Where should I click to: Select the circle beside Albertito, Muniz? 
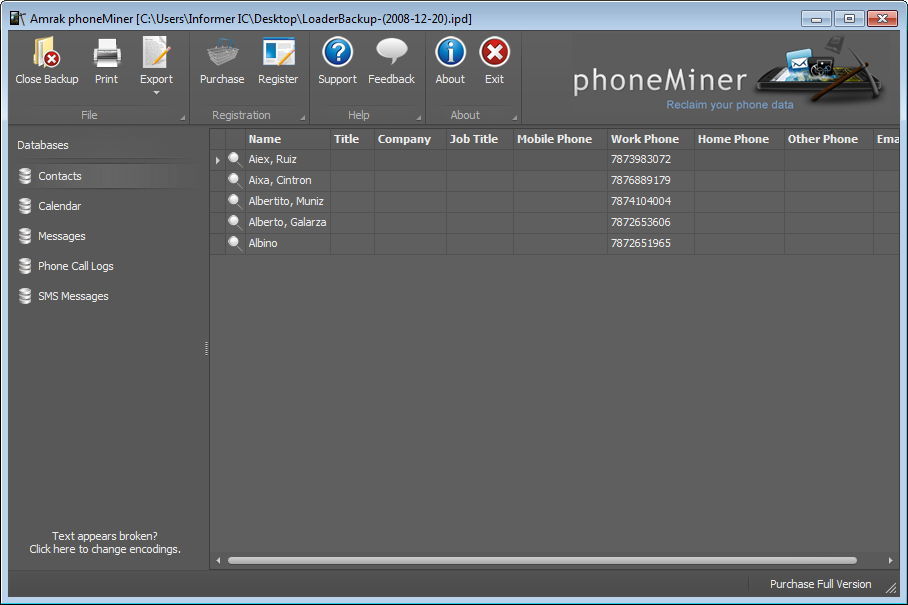(x=232, y=201)
